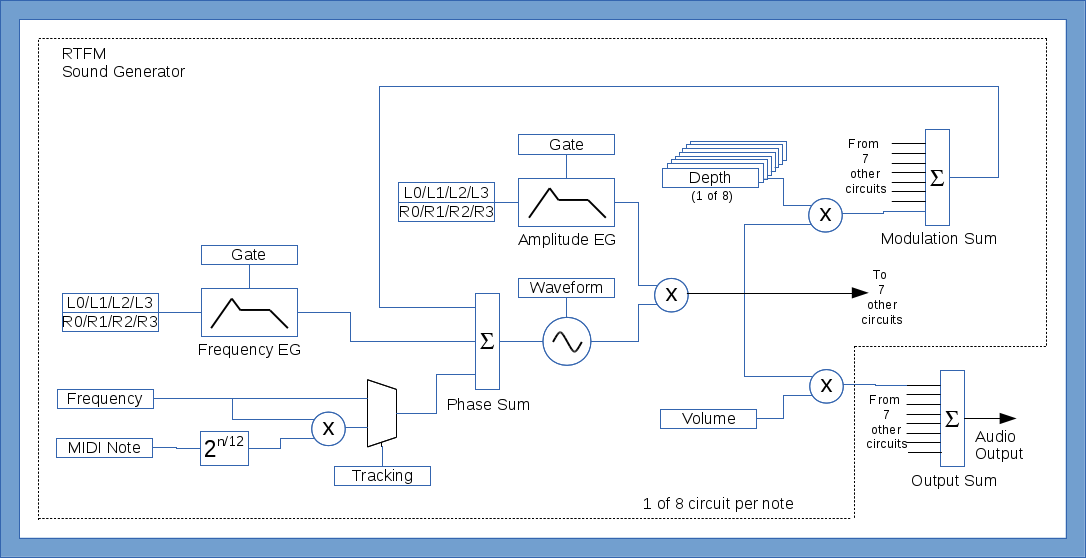
Task: Select the Waveform parameter box
Action: (566, 288)
